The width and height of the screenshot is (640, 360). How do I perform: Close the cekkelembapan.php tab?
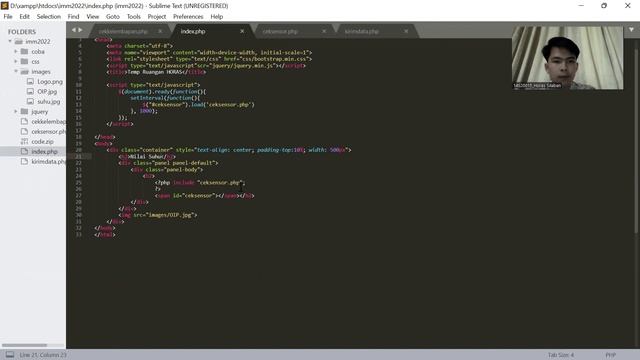(160, 31)
